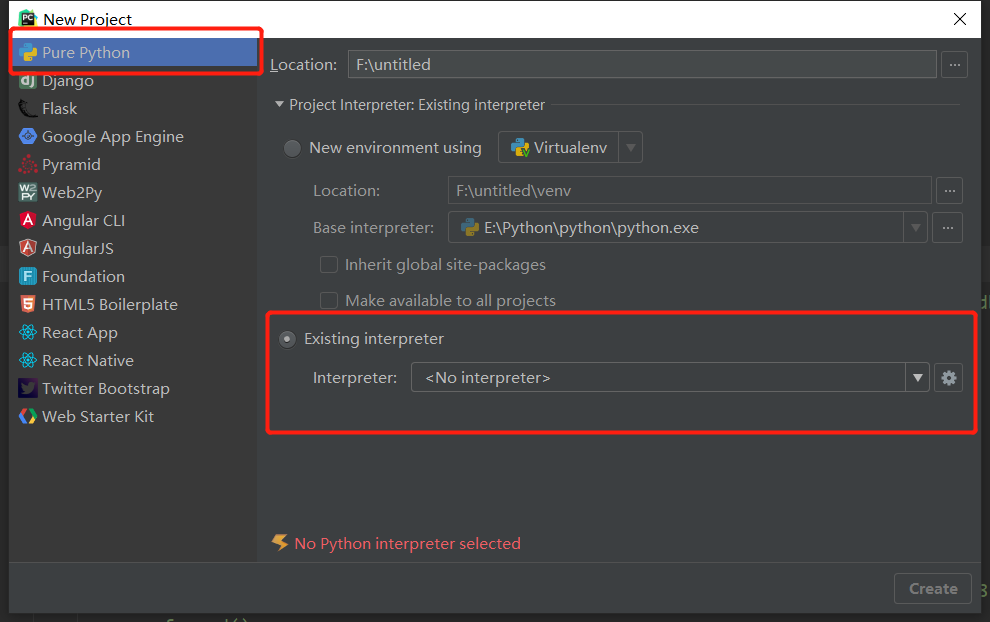Click the F:\untitled\venv location field
Viewport: 990px width, 622px height.
pyautogui.click(x=690, y=191)
